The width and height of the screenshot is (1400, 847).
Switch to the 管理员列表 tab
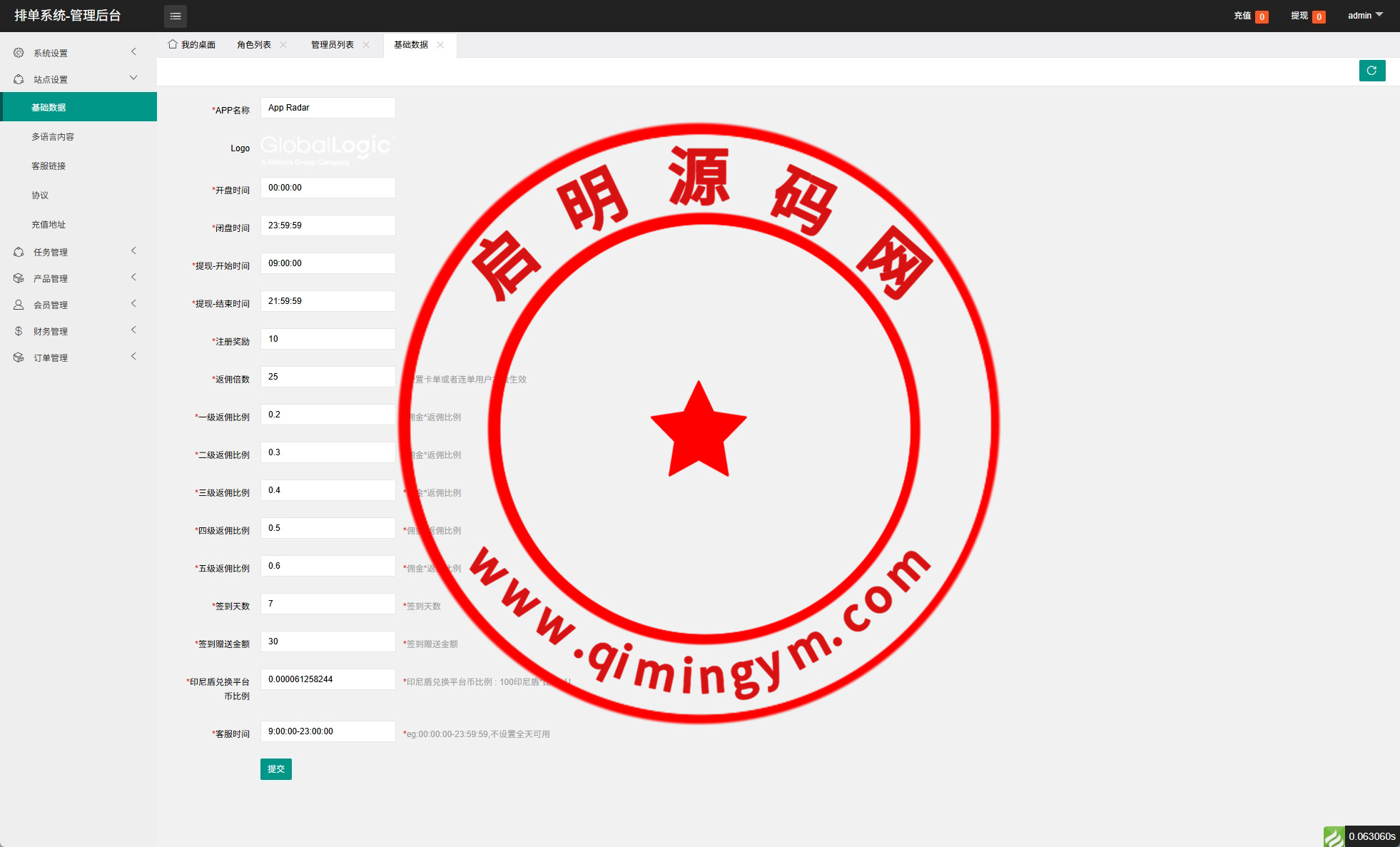tap(332, 44)
